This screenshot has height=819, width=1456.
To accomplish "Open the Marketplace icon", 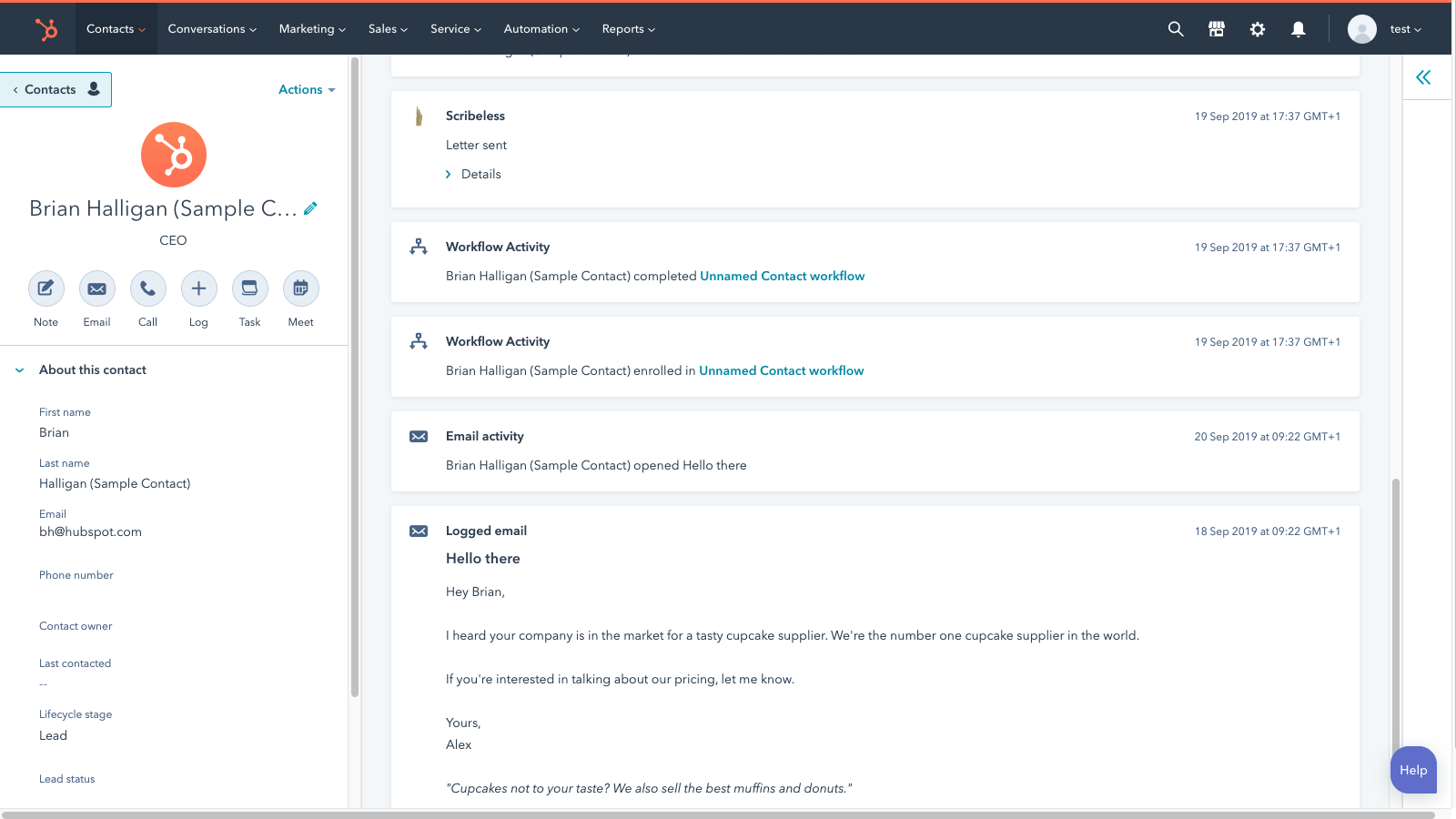I will [x=1217, y=29].
